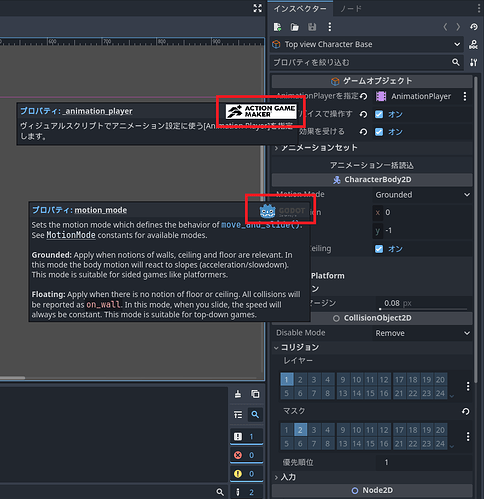The image size is (484, 499).
Task: Follow the MotionMode link in the tooltip
Action: point(71,235)
